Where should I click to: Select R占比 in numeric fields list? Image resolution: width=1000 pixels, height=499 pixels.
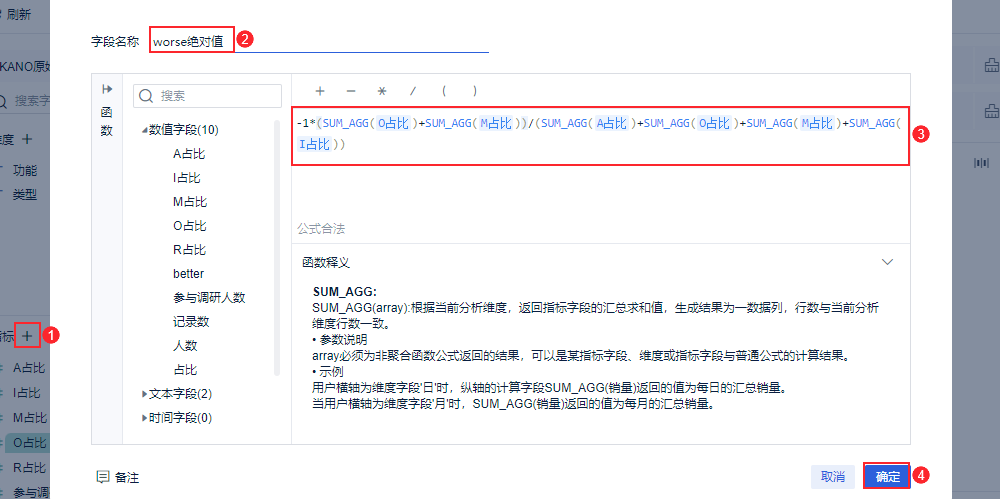(189, 250)
